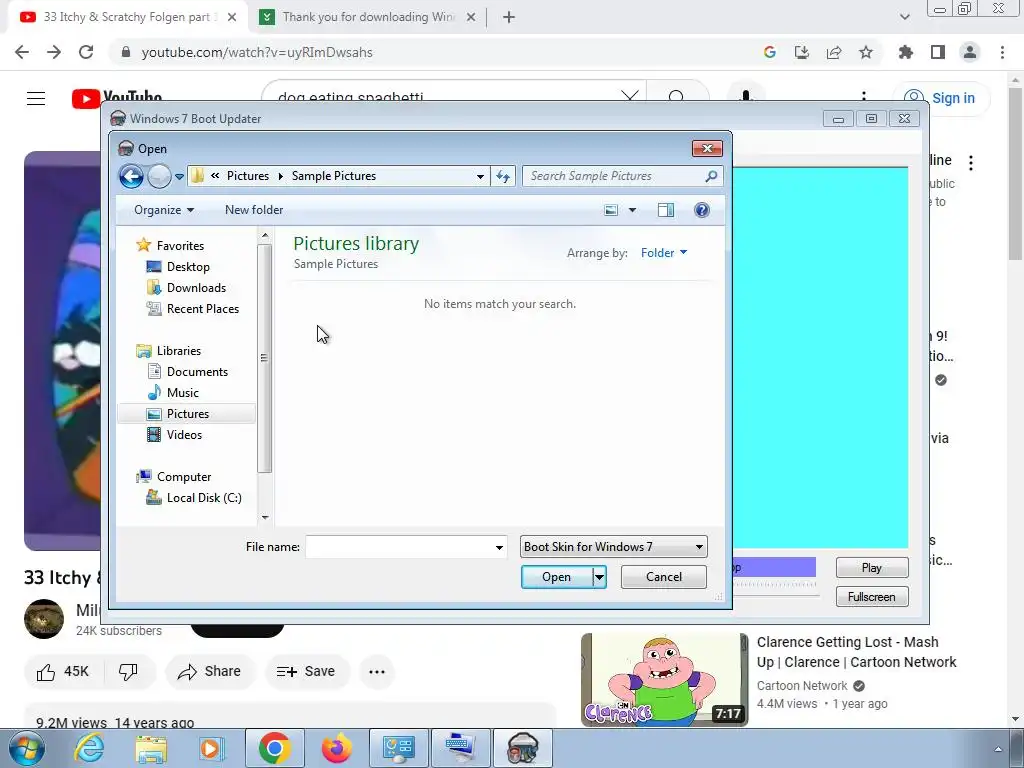Click Sample Pictures in the address breadcrumb

point(334,176)
